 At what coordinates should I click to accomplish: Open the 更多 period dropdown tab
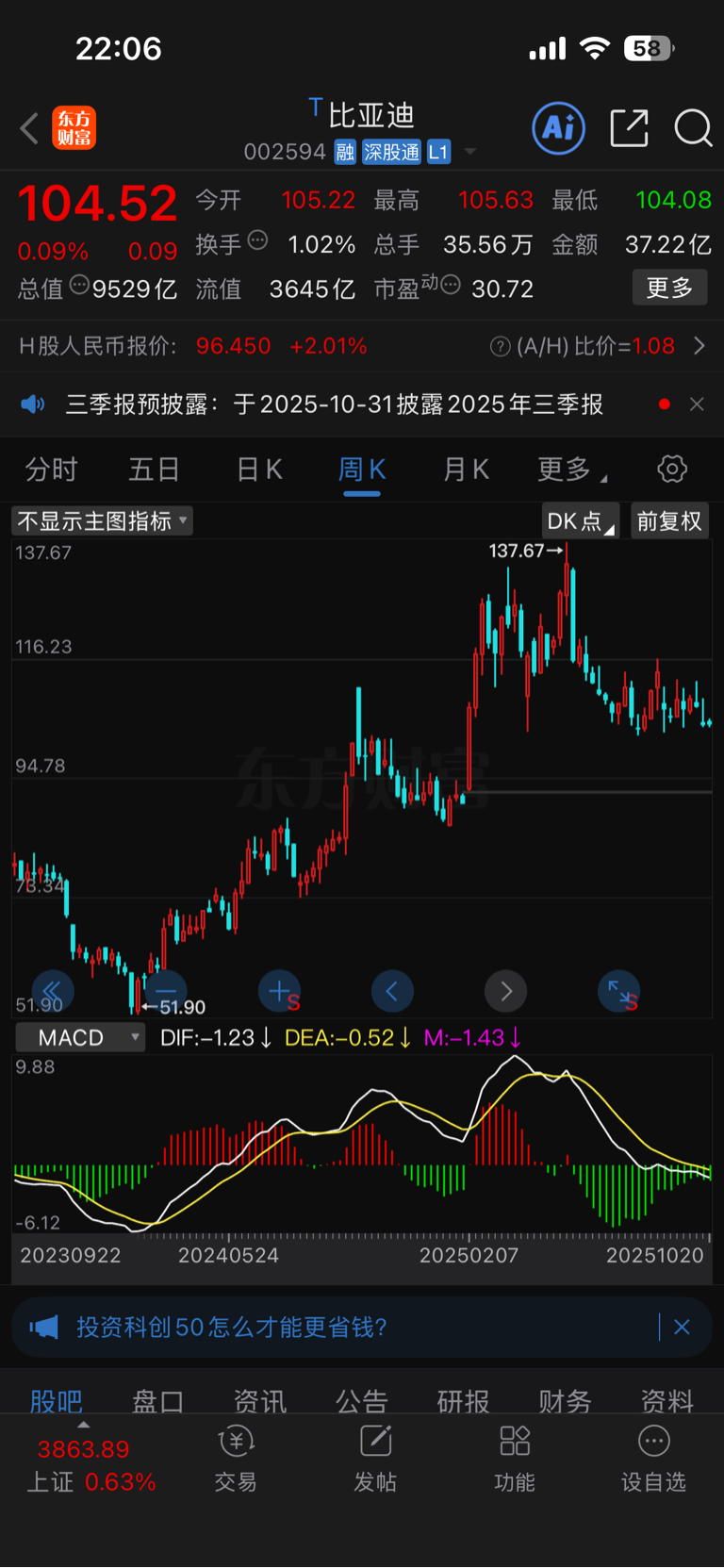point(571,469)
